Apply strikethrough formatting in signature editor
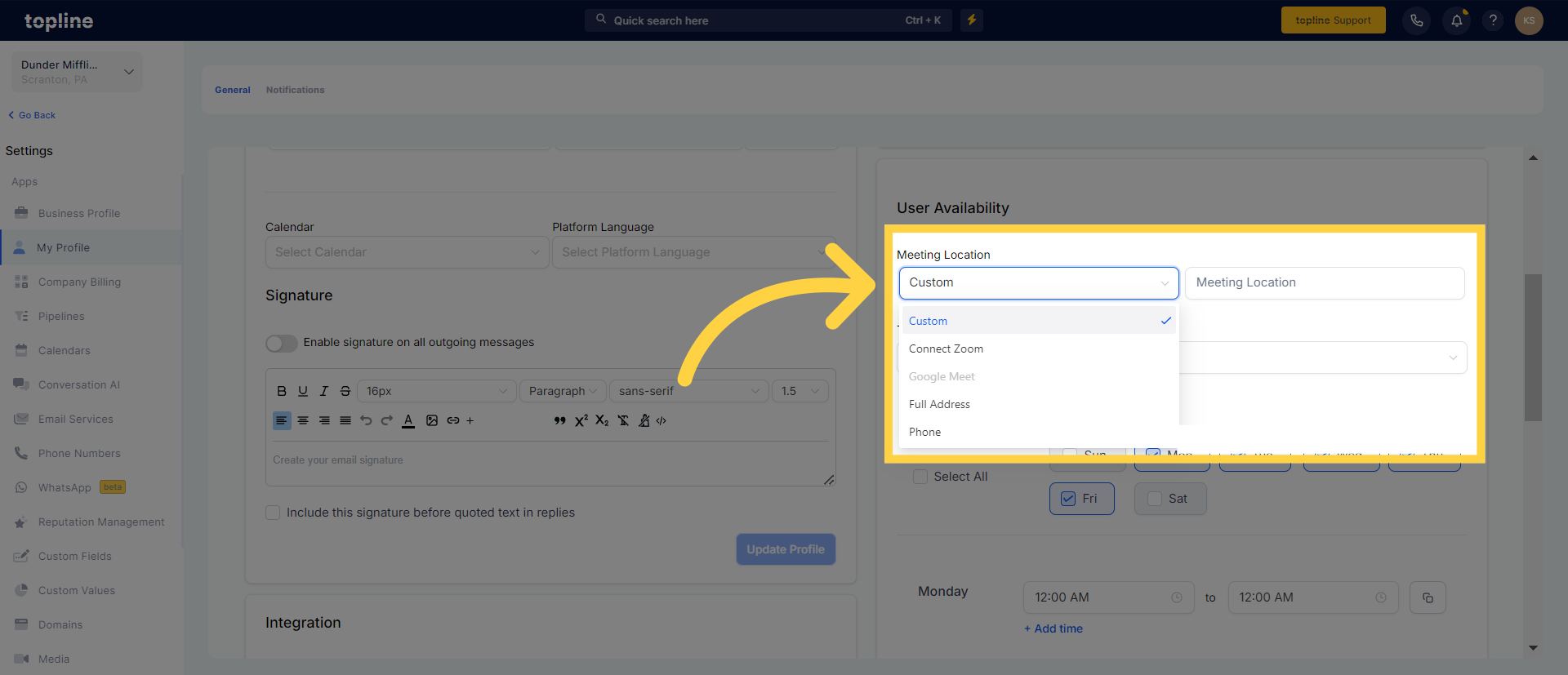 point(345,391)
